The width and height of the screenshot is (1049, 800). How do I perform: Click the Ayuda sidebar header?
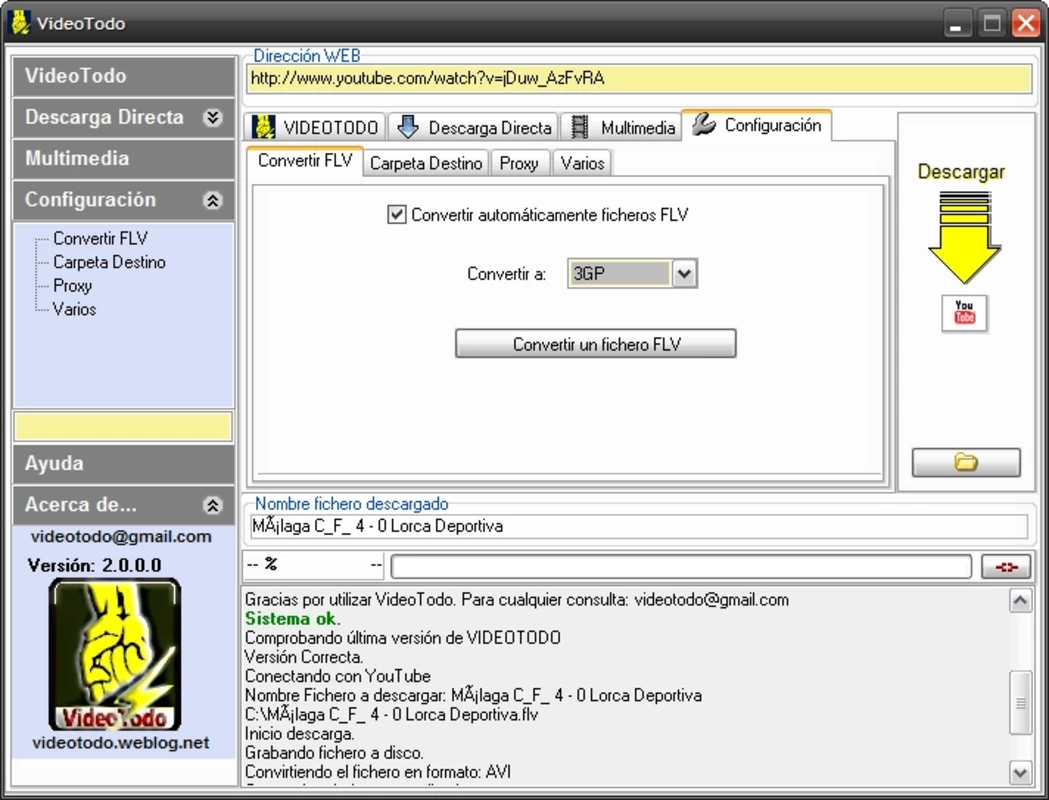(124, 464)
